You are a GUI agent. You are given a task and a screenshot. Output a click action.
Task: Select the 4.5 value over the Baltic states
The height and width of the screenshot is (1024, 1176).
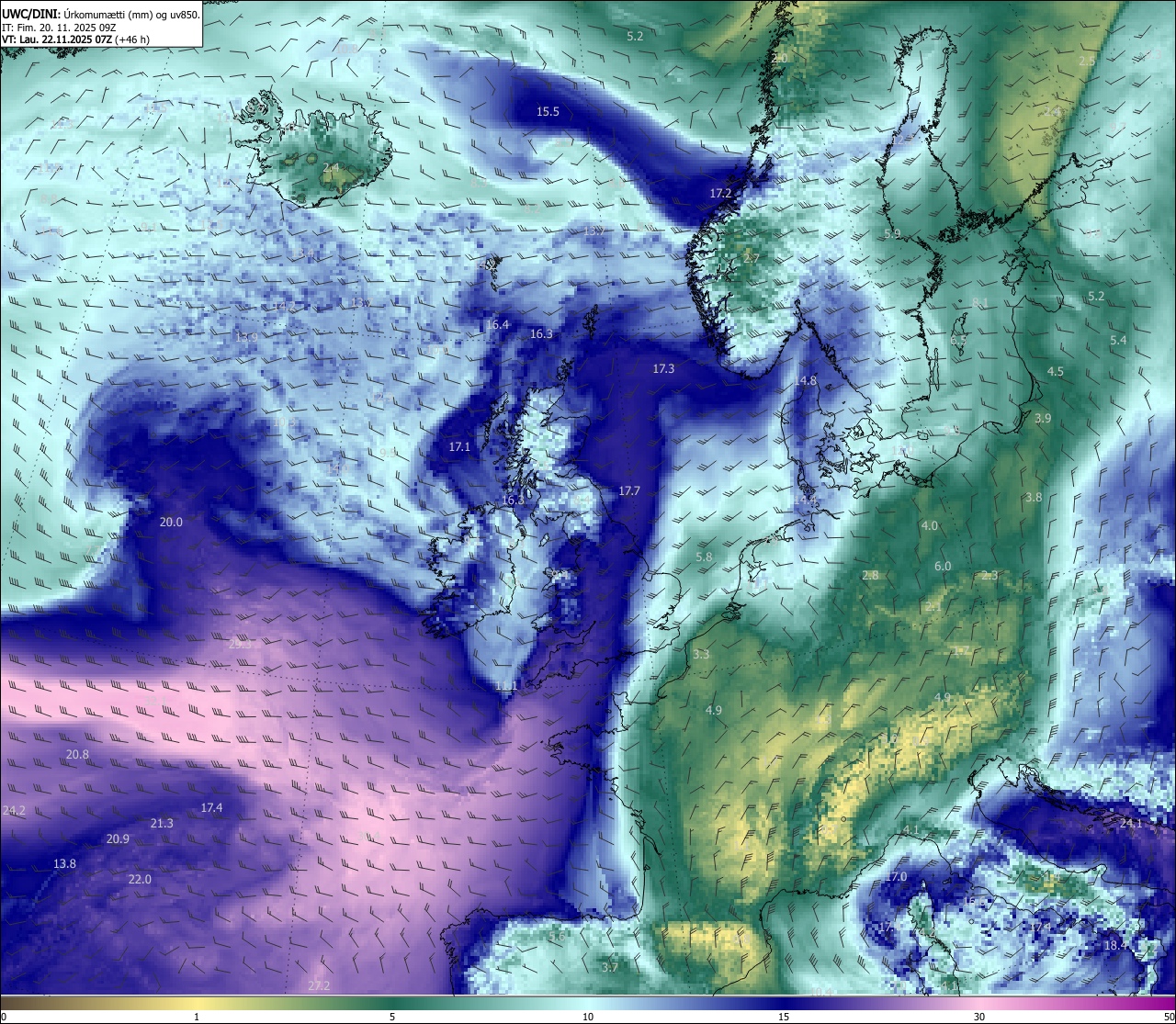click(x=1056, y=371)
